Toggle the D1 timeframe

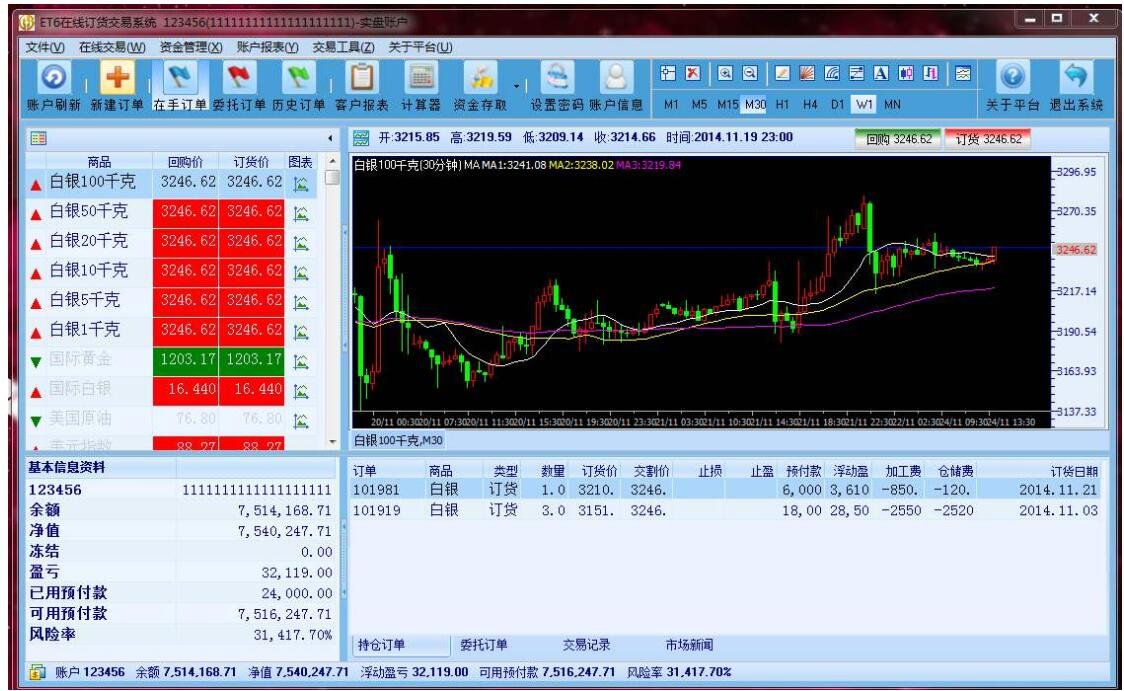click(837, 105)
